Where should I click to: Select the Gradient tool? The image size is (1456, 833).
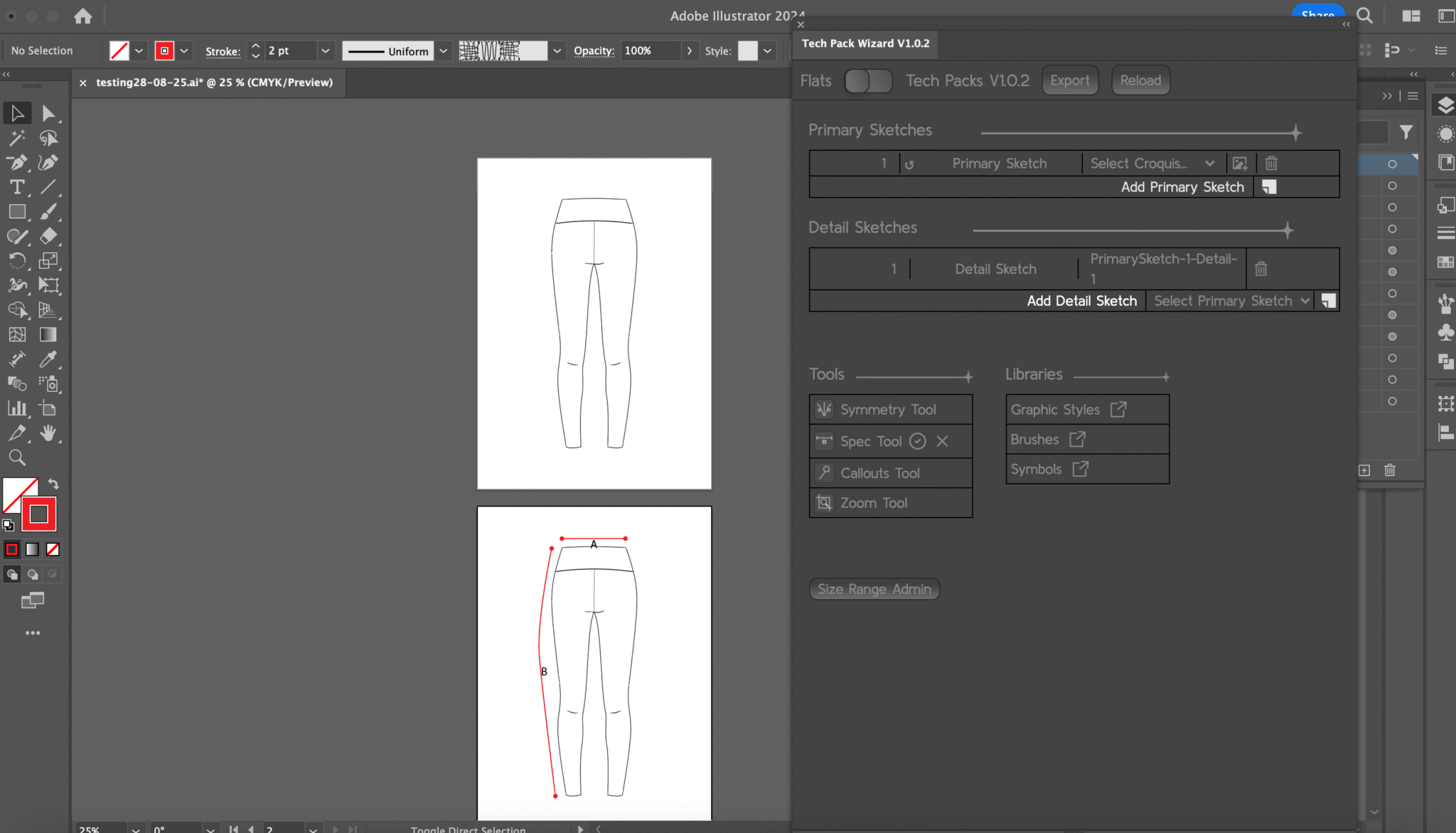pyautogui.click(x=48, y=334)
